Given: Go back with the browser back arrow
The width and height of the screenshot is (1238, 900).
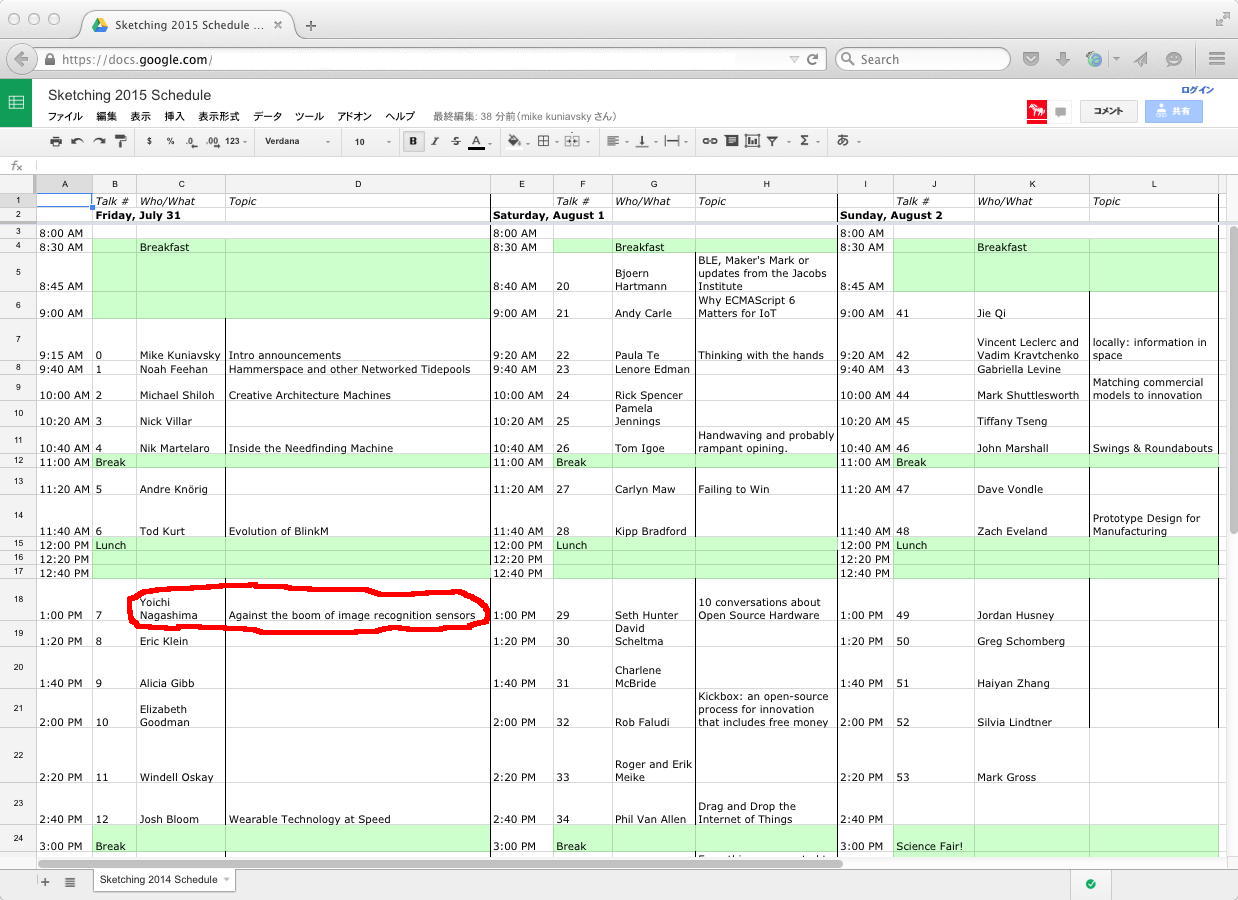Looking at the screenshot, I should click(20, 59).
